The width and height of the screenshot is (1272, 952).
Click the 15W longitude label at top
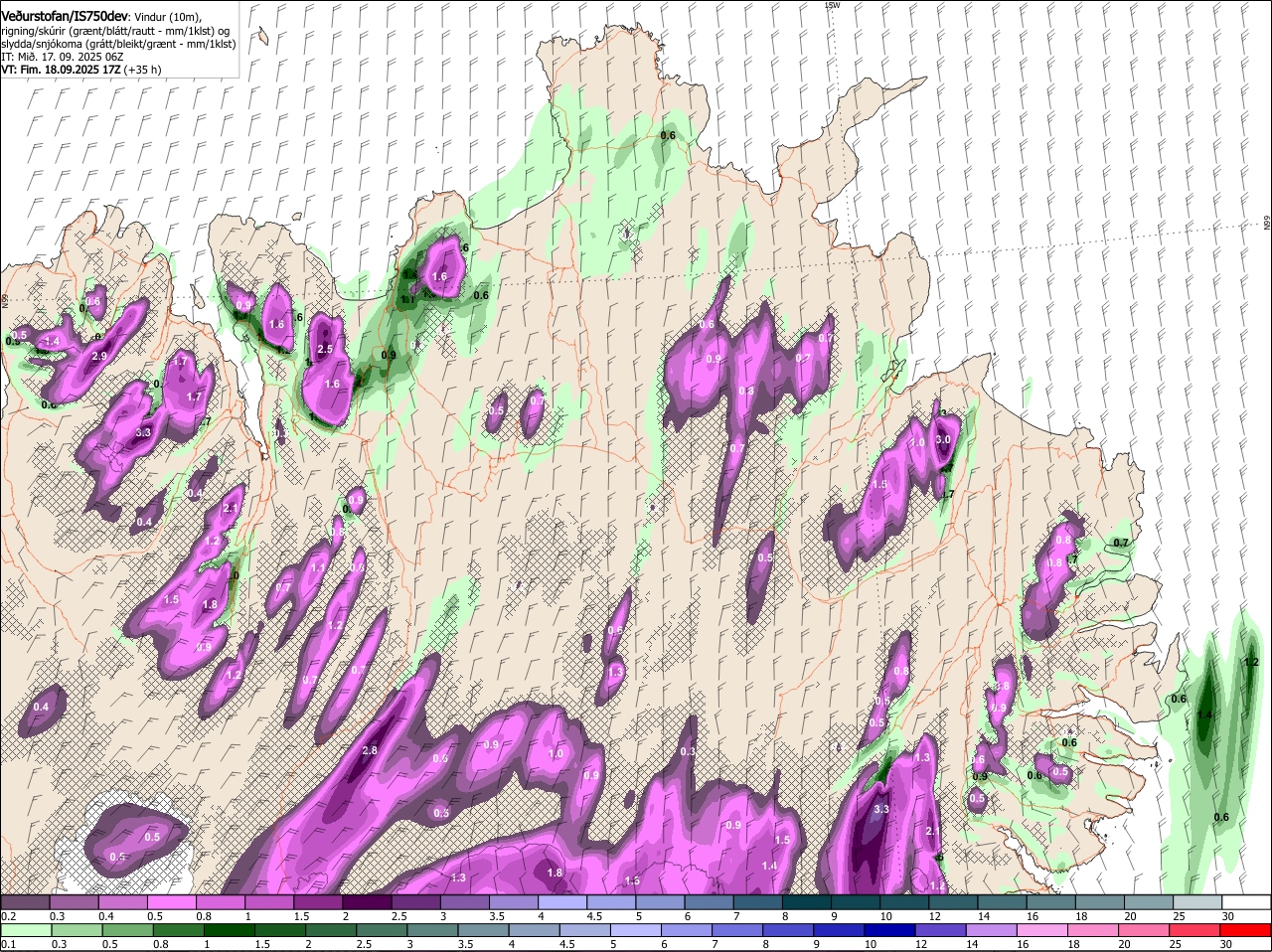(833, 5)
